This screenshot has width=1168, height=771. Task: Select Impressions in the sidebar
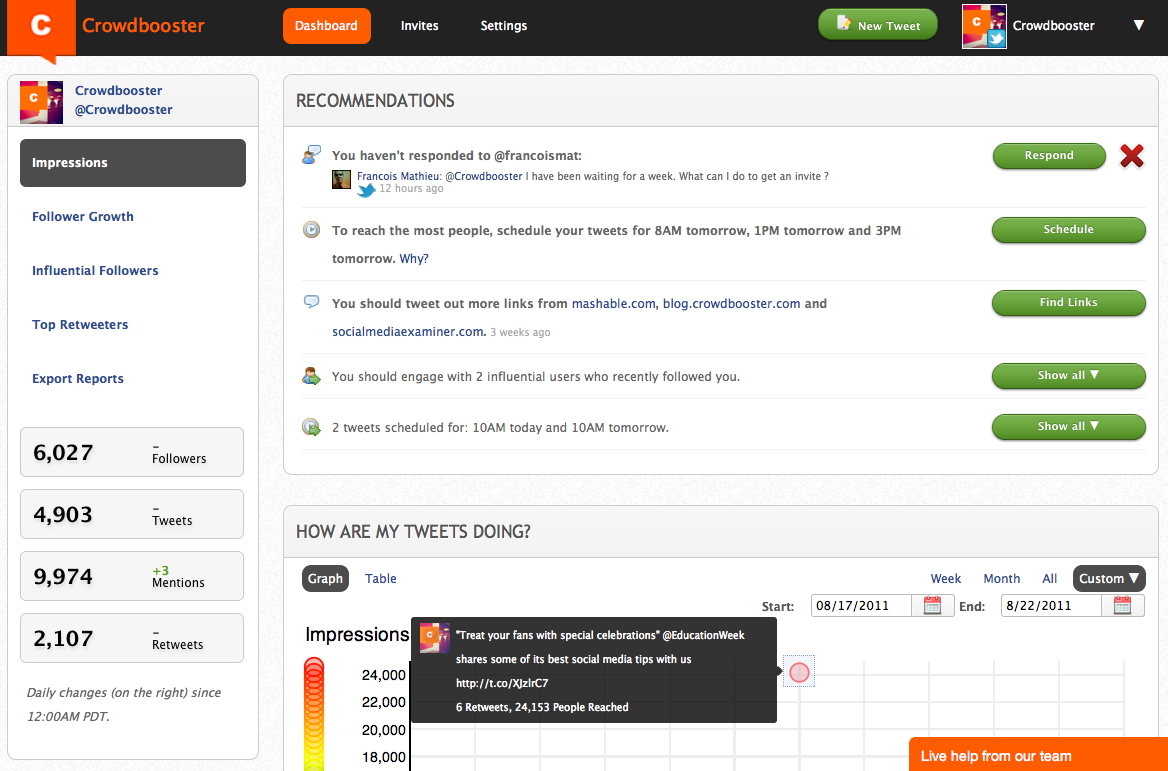pyautogui.click(x=133, y=162)
